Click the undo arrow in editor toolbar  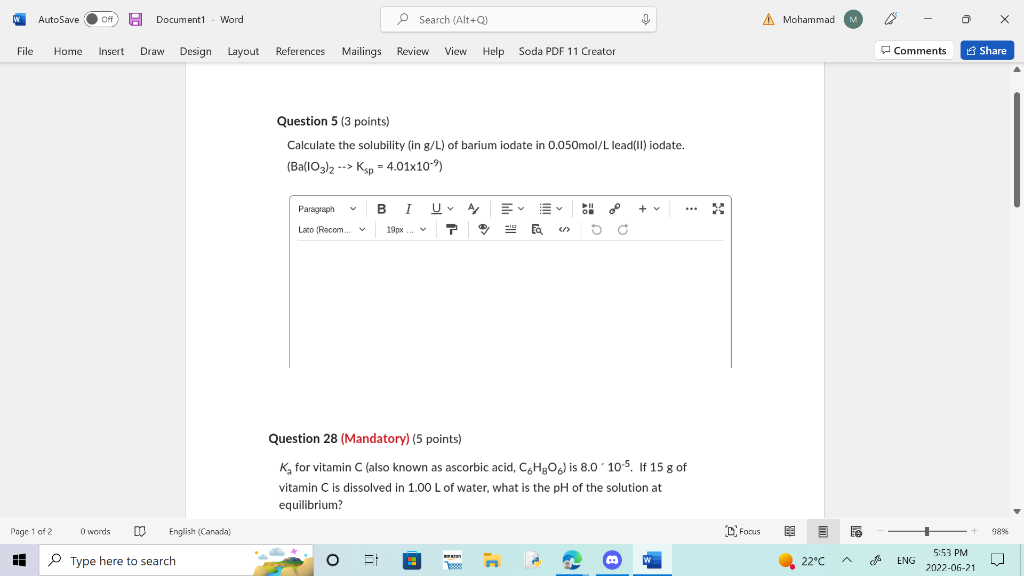coord(596,230)
